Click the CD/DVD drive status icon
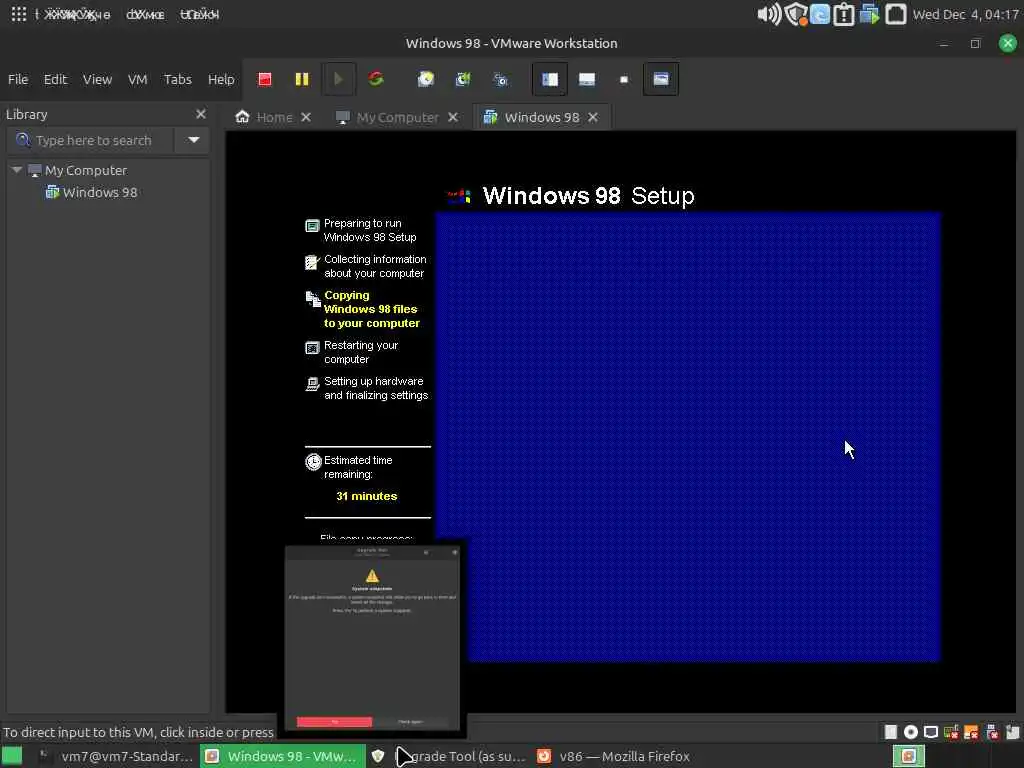This screenshot has width=1024, height=768. click(911, 732)
